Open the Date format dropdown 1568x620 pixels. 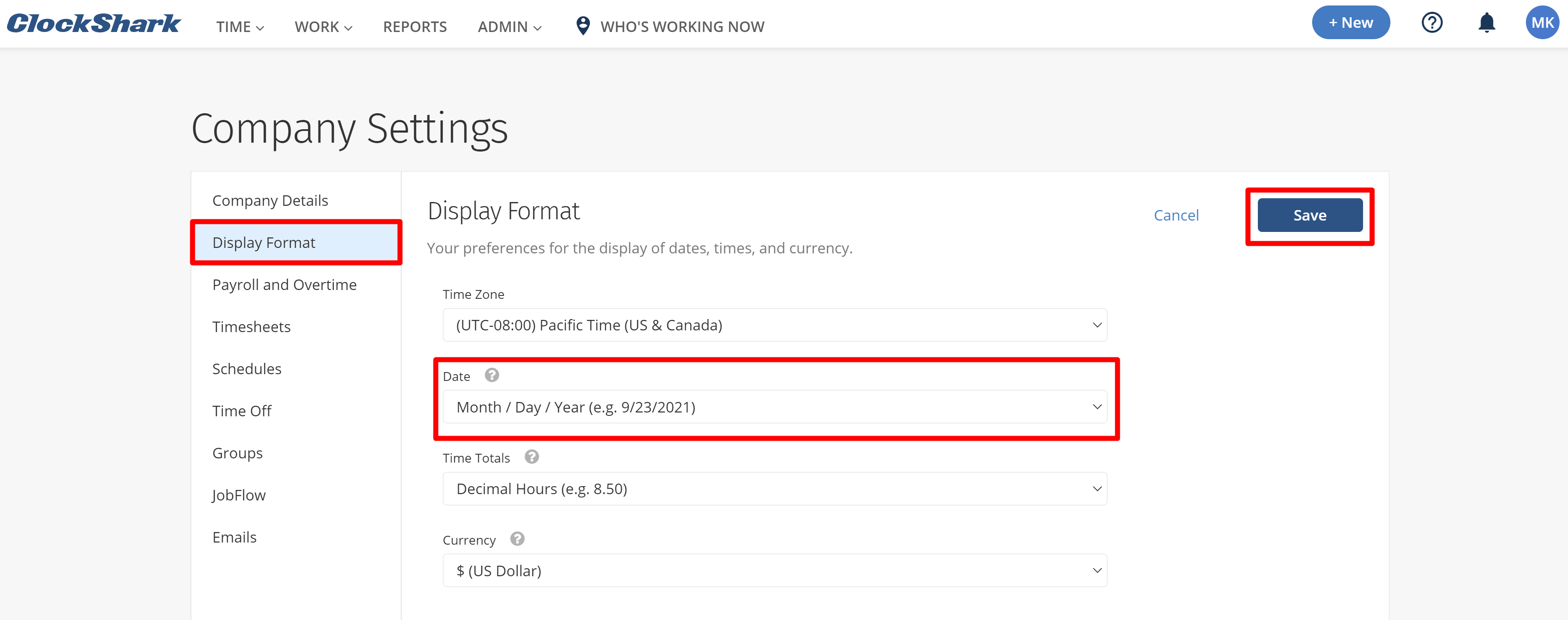pos(774,407)
